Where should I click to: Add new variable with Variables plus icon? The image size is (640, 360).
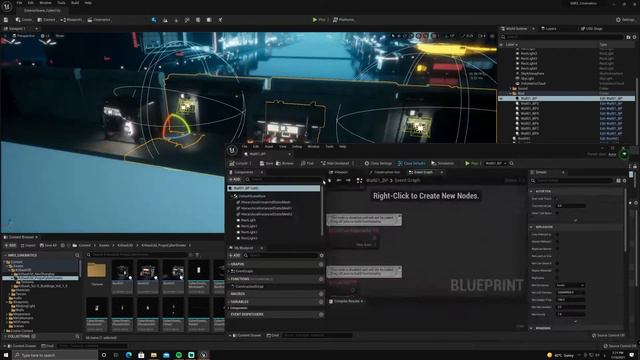[321, 302]
